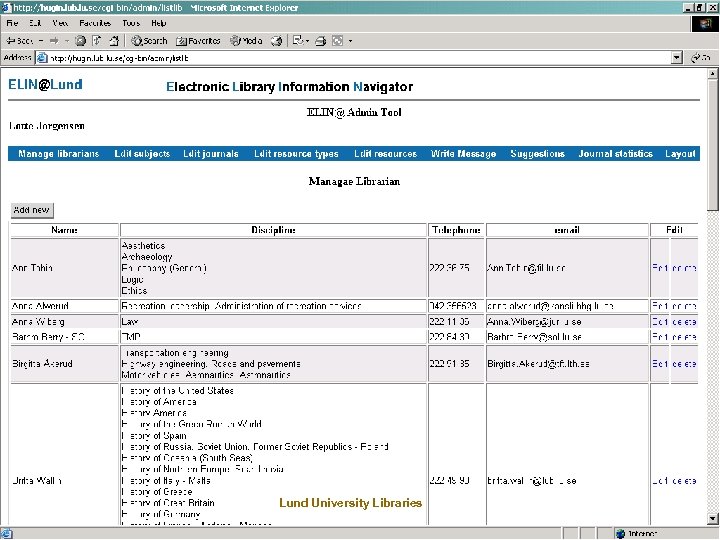Edit the Ann Tobin entry
Image resolution: width=720 pixels, height=540 pixels.
tap(660, 268)
